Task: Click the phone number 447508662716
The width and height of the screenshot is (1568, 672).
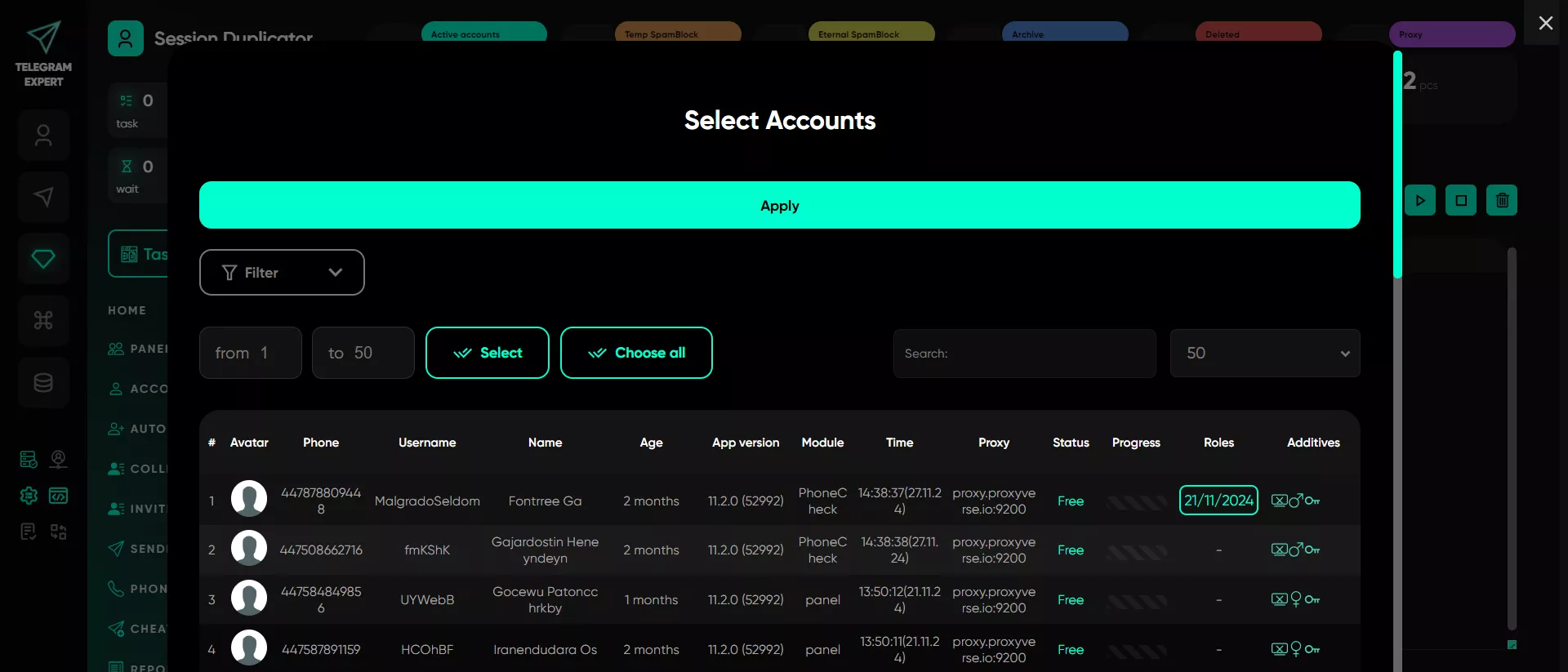Action: coord(321,550)
